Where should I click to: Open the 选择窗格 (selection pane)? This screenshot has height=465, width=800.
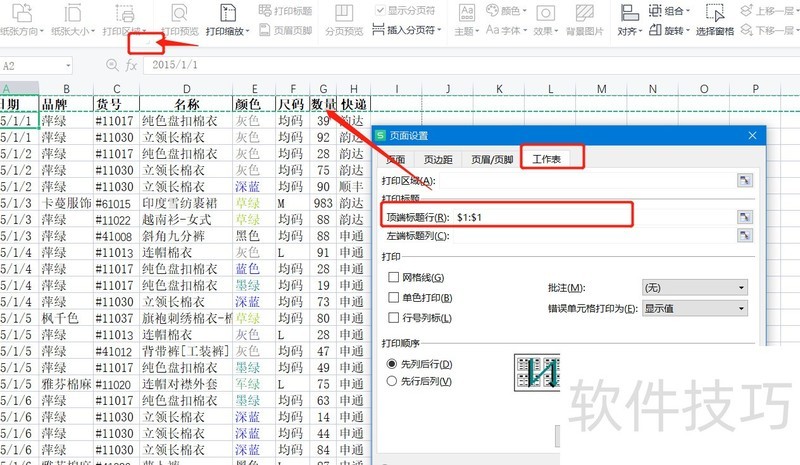pyautogui.click(x=715, y=20)
